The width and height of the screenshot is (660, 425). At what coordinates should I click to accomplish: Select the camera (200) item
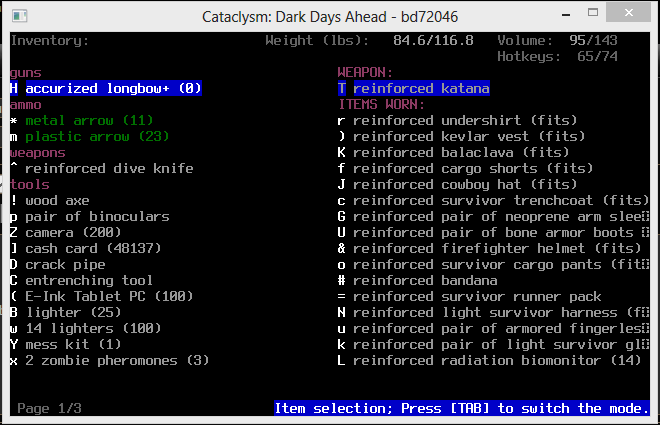pyautogui.click(x=66, y=233)
